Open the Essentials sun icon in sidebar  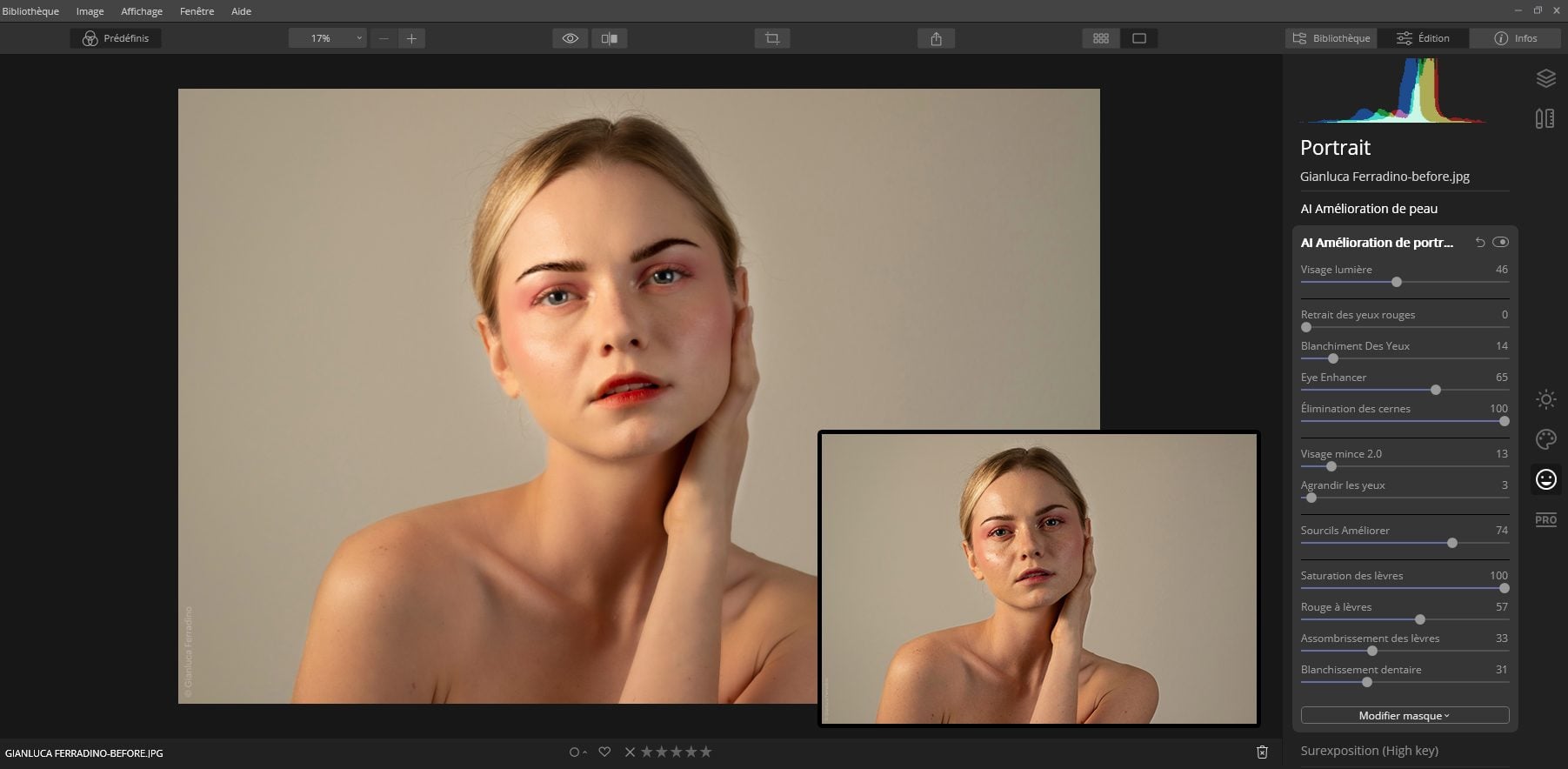pyautogui.click(x=1545, y=399)
